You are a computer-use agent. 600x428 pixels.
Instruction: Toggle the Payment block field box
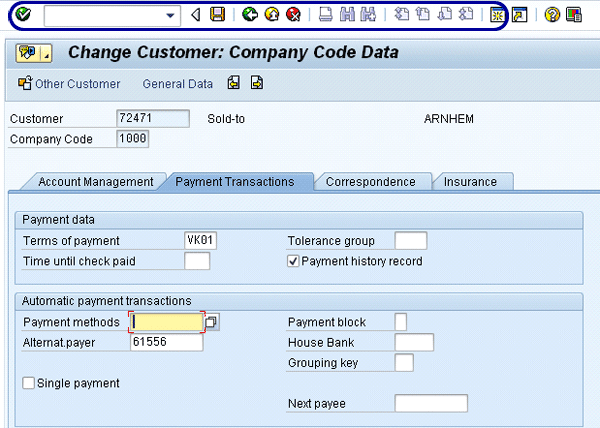pos(401,322)
